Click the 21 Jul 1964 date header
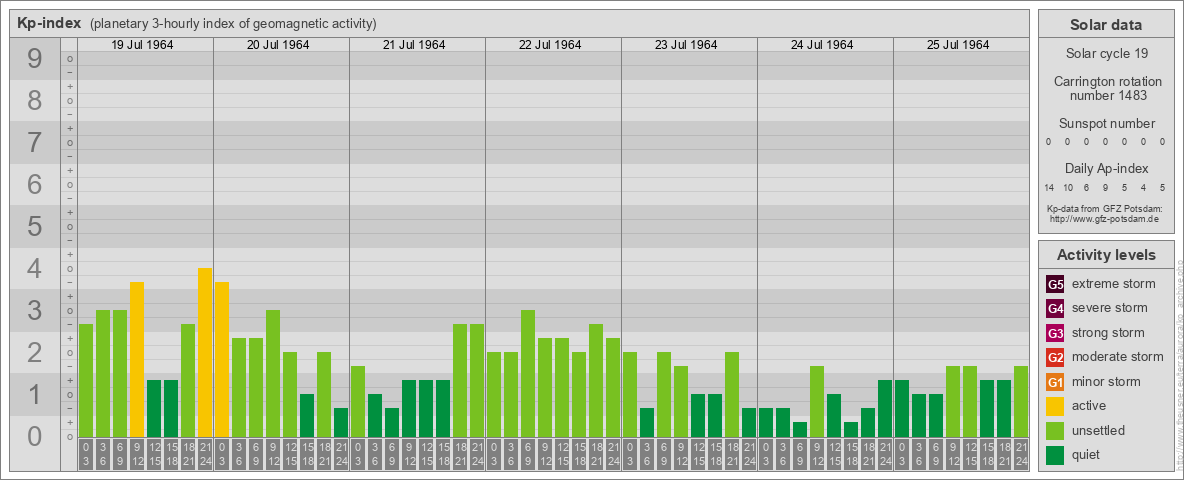 (x=414, y=45)
